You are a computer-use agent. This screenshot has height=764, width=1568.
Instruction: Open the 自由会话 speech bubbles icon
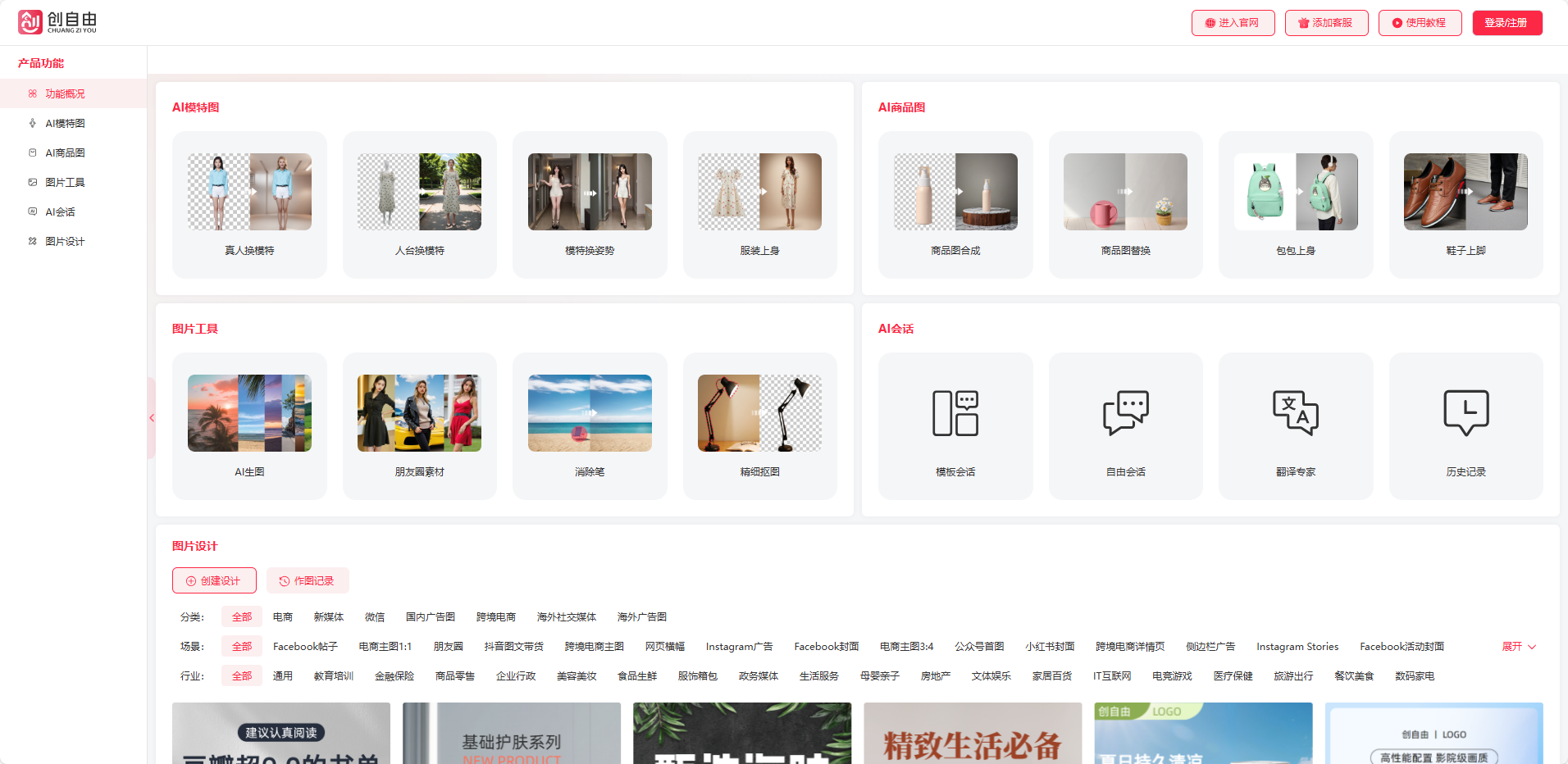point(1126,413)
